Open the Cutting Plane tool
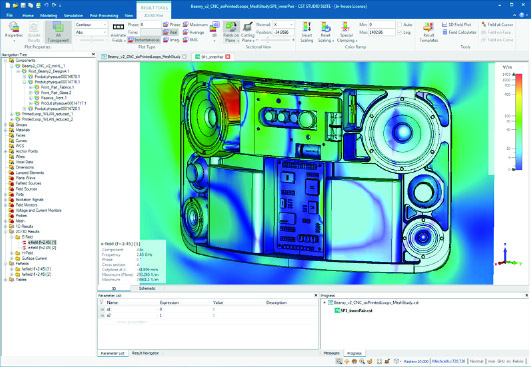 tap(248, 32)
